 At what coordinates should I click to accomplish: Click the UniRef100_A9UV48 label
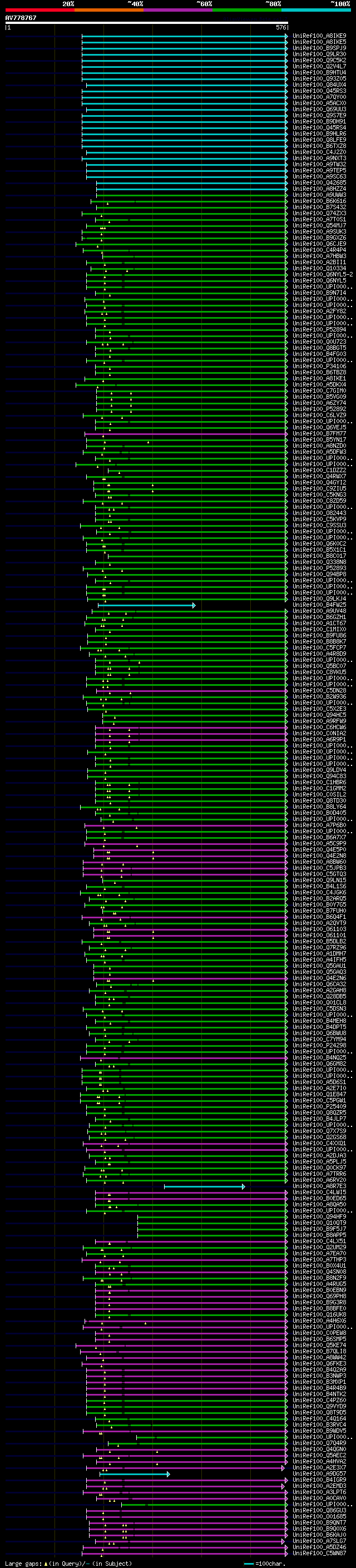(x=319, y=611)
